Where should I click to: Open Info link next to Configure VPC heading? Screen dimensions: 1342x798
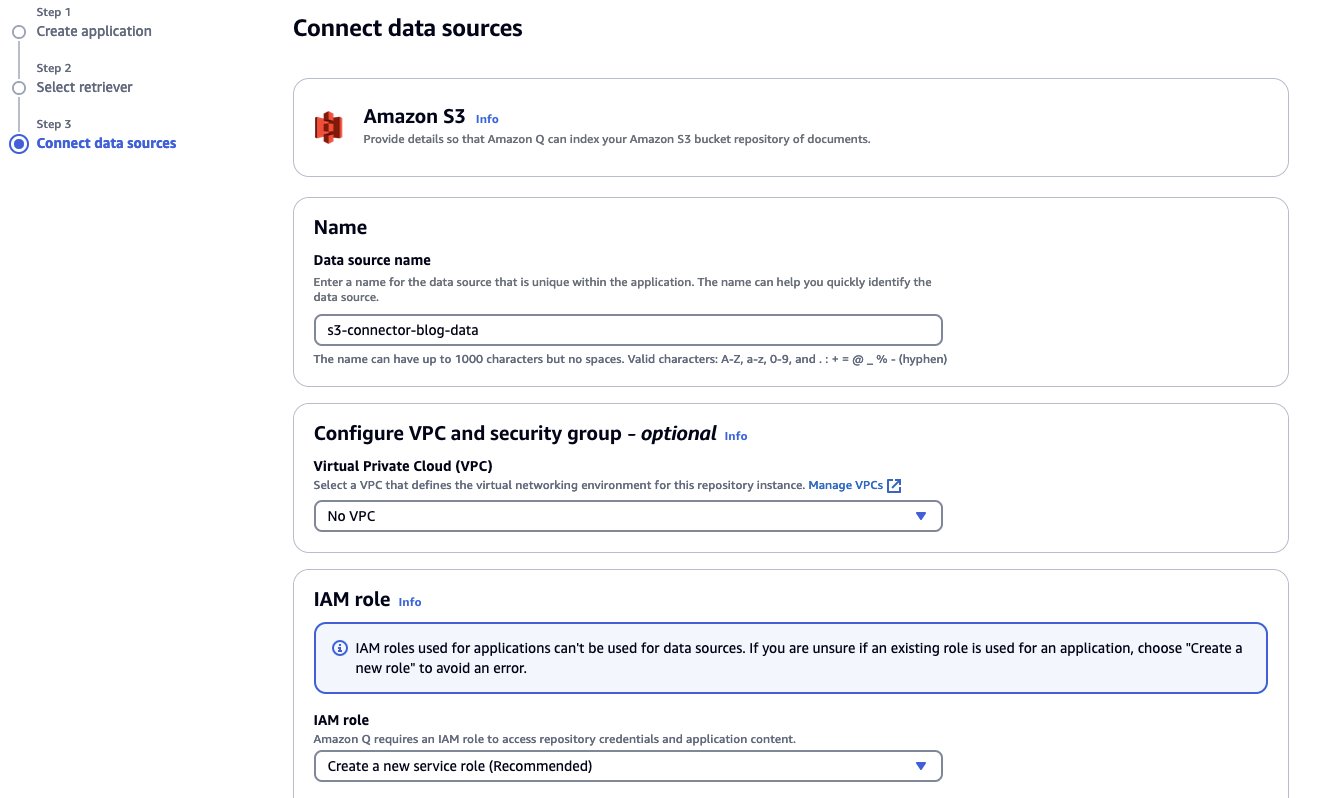click(x=736, y=436)
